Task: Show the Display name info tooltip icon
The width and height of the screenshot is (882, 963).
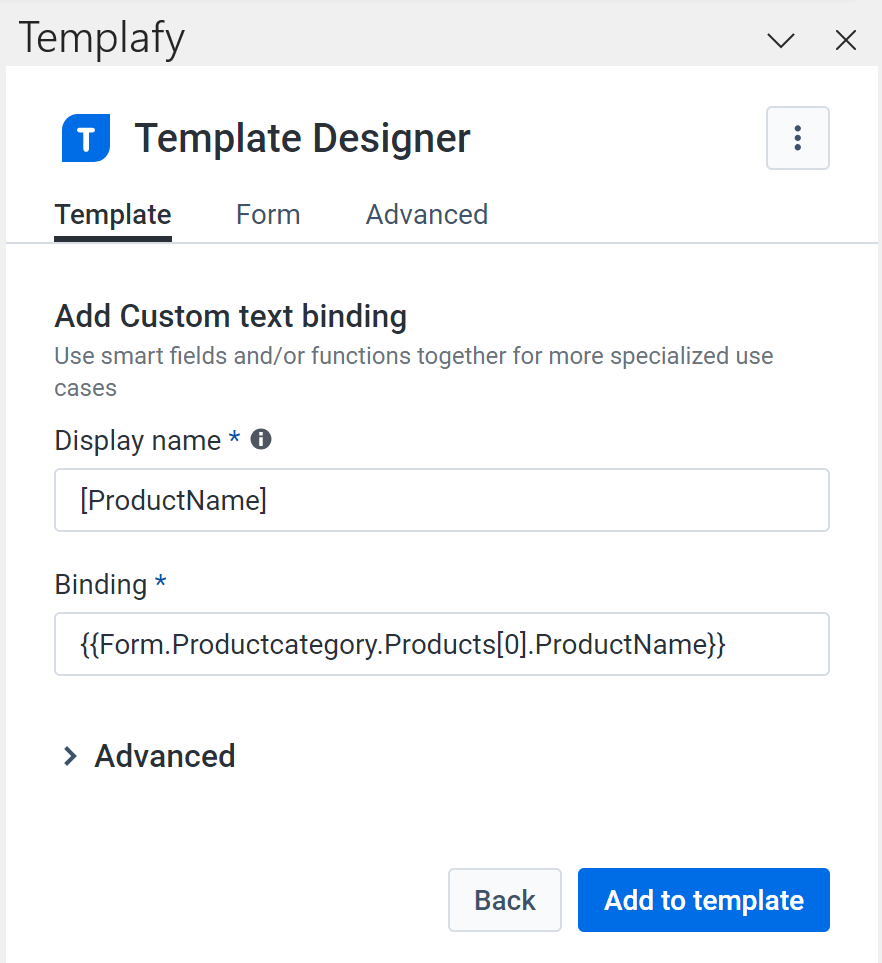Action: 260,439
